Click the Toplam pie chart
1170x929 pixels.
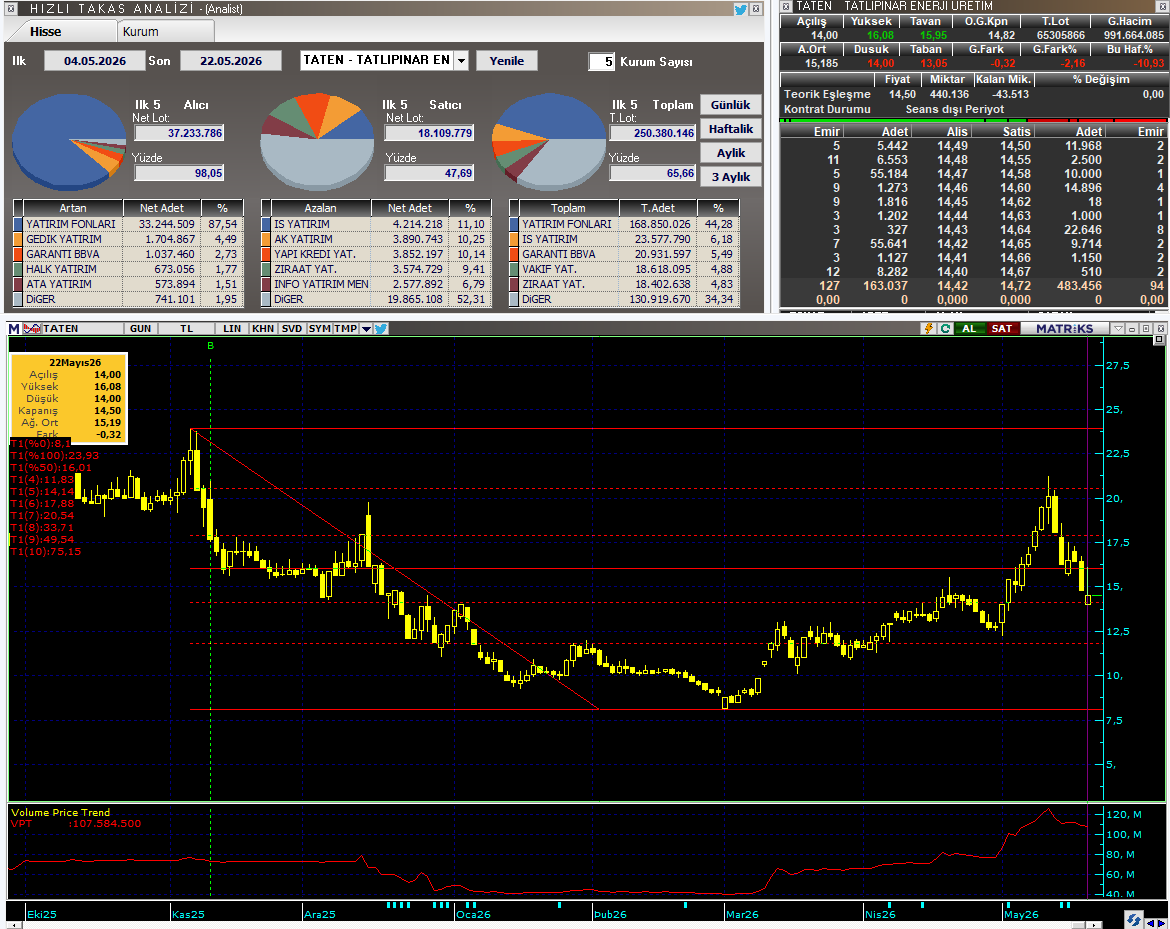[548, 142]
